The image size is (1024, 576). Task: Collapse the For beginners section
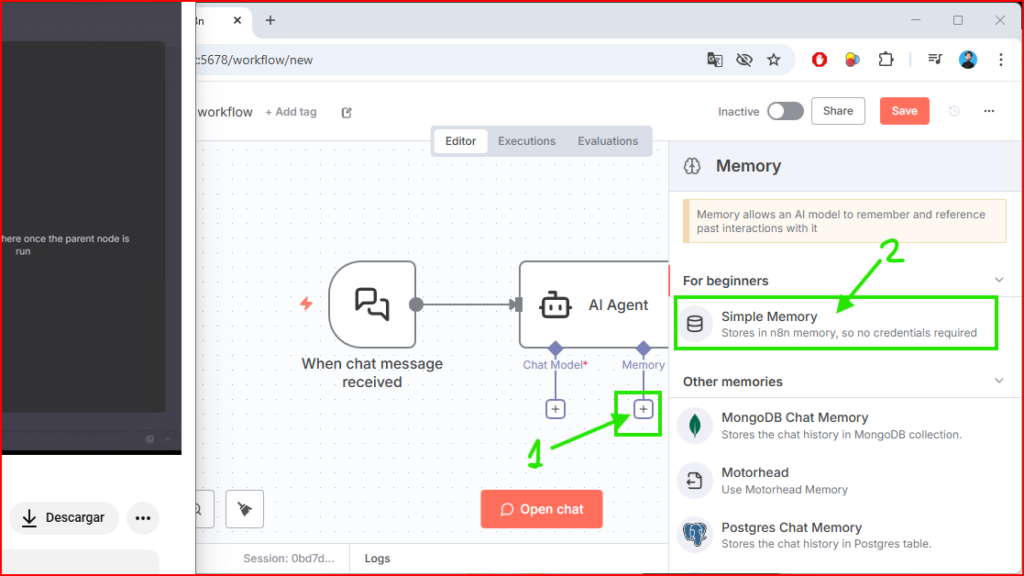coord(997,280)
